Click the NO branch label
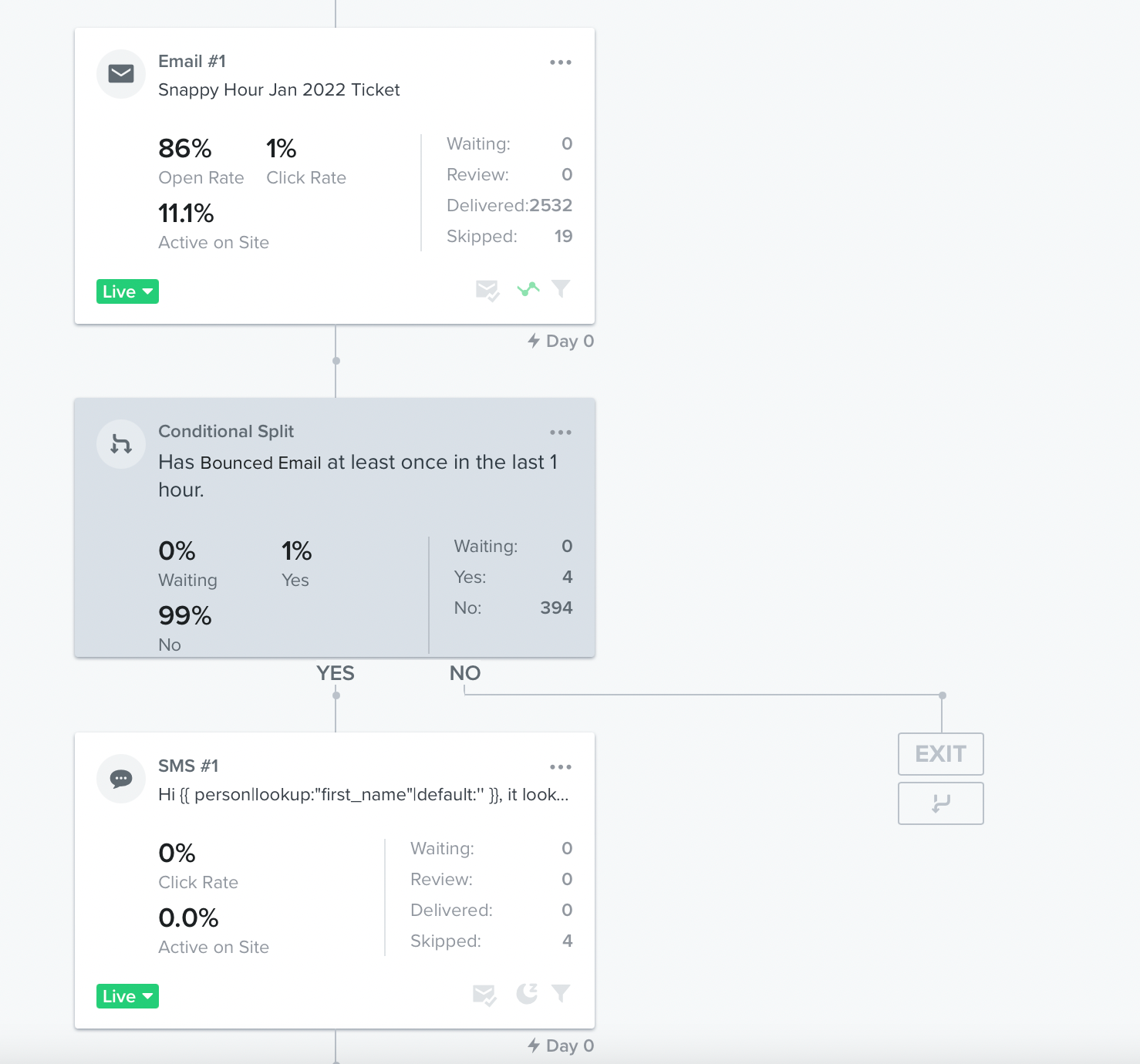1140x1064 pixels. click(465, 673)
